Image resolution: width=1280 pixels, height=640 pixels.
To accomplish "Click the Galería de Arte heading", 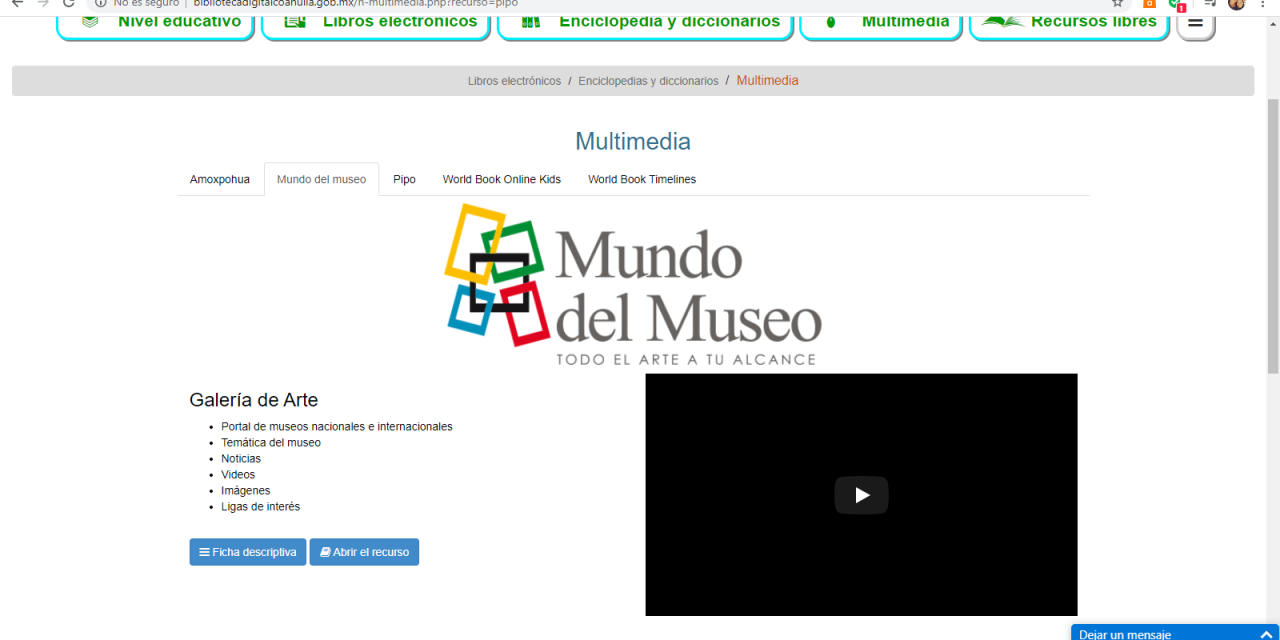I will 254,400.
